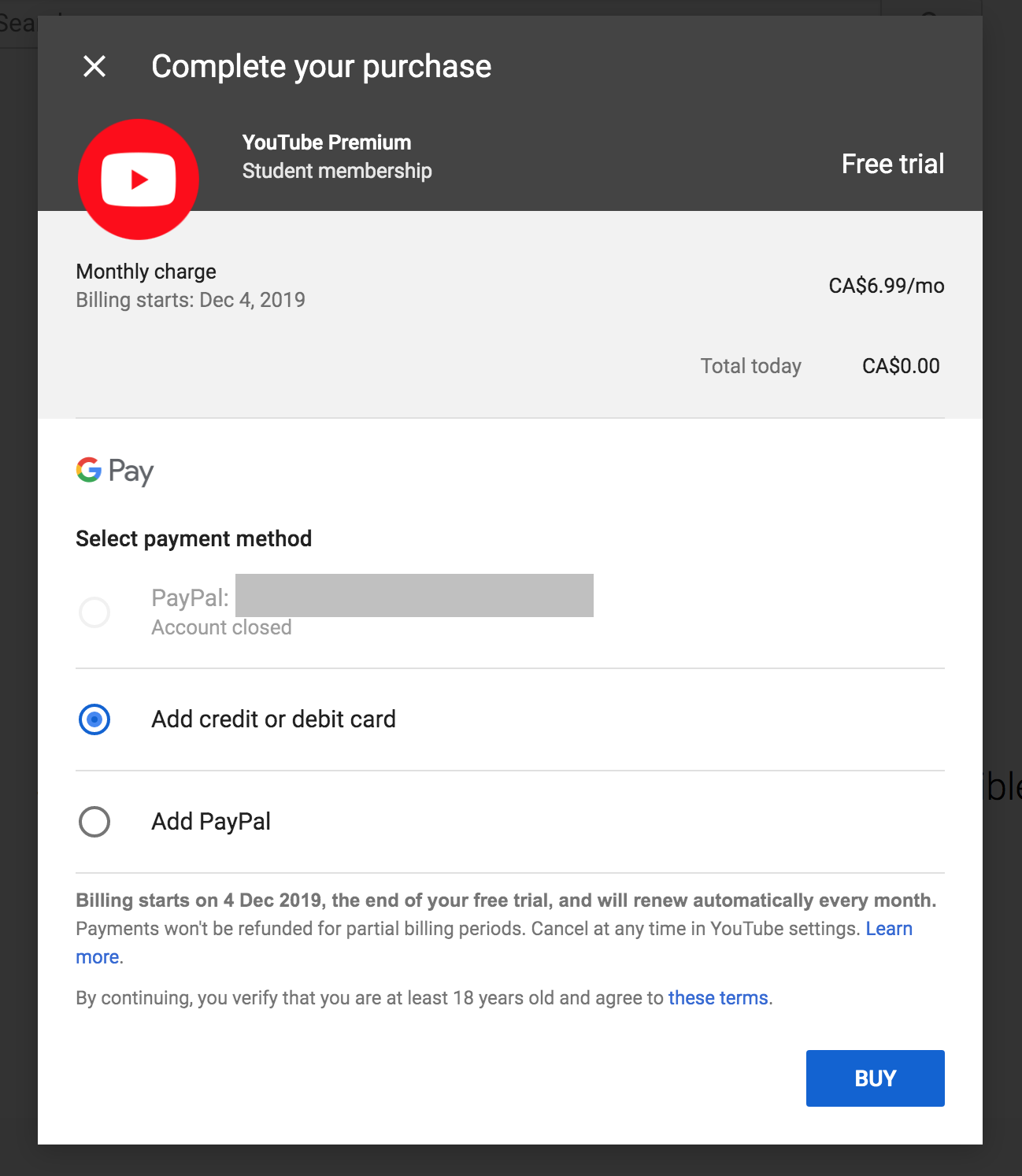1022x1176 pixels.
Task: Click the BUY button
Action: [x=876, y=1078]
